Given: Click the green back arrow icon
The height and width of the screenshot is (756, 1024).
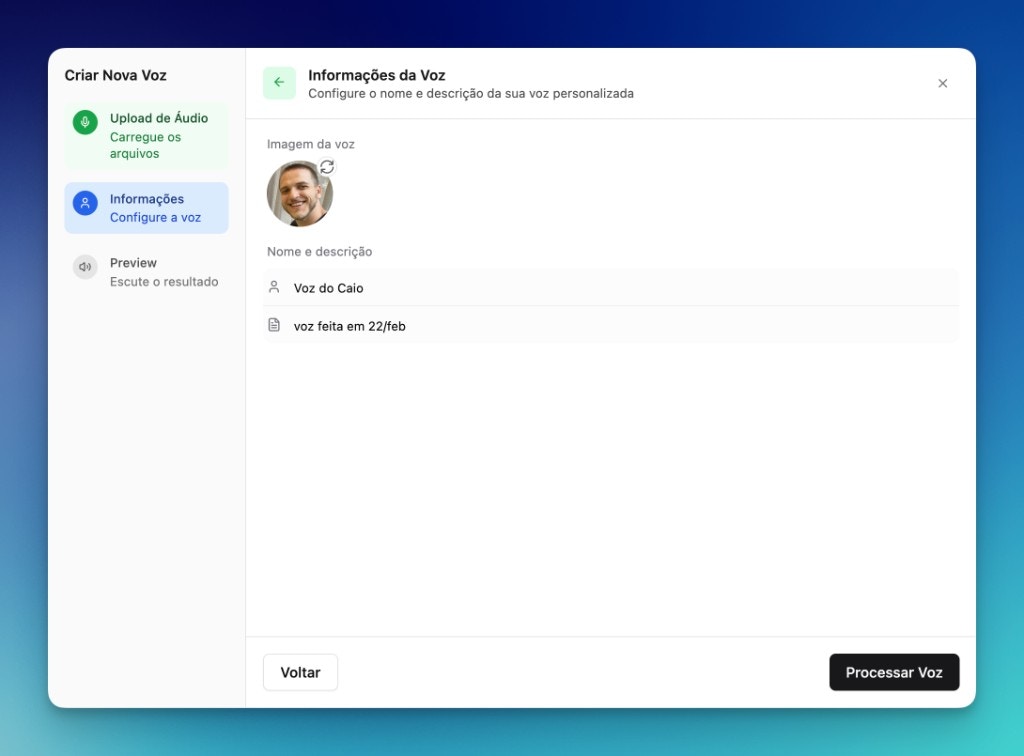Looking at the screenshot, I should pyautogui.click(x=279, y=83).
